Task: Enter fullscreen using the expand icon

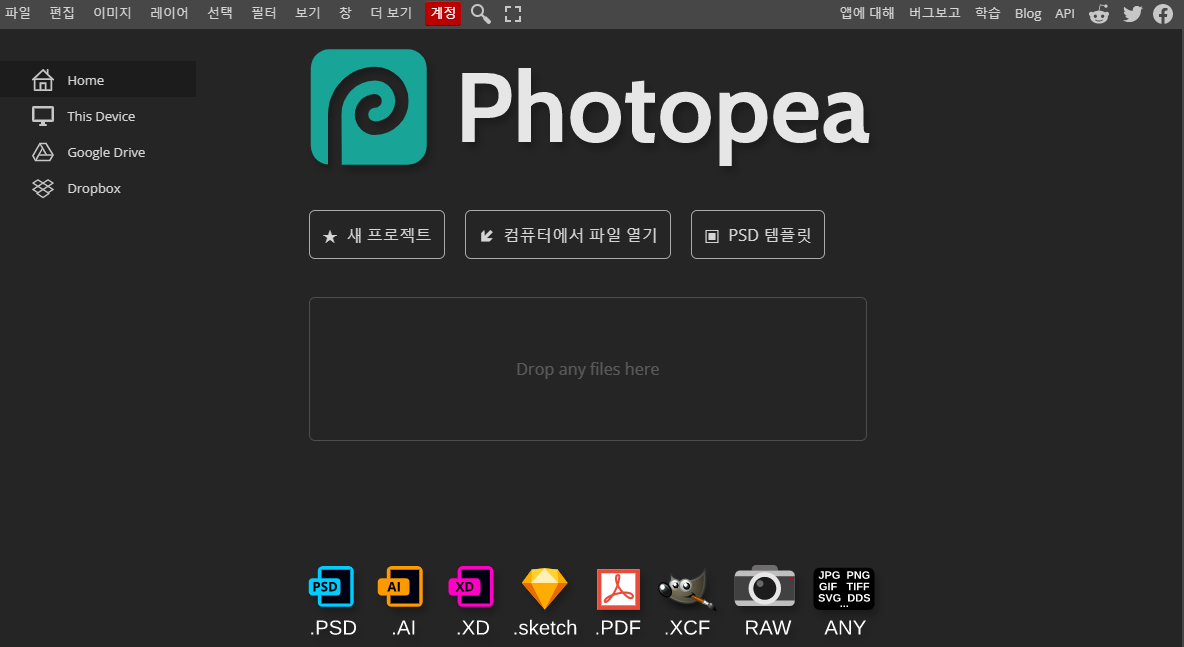Action: (x=512, y=14)
